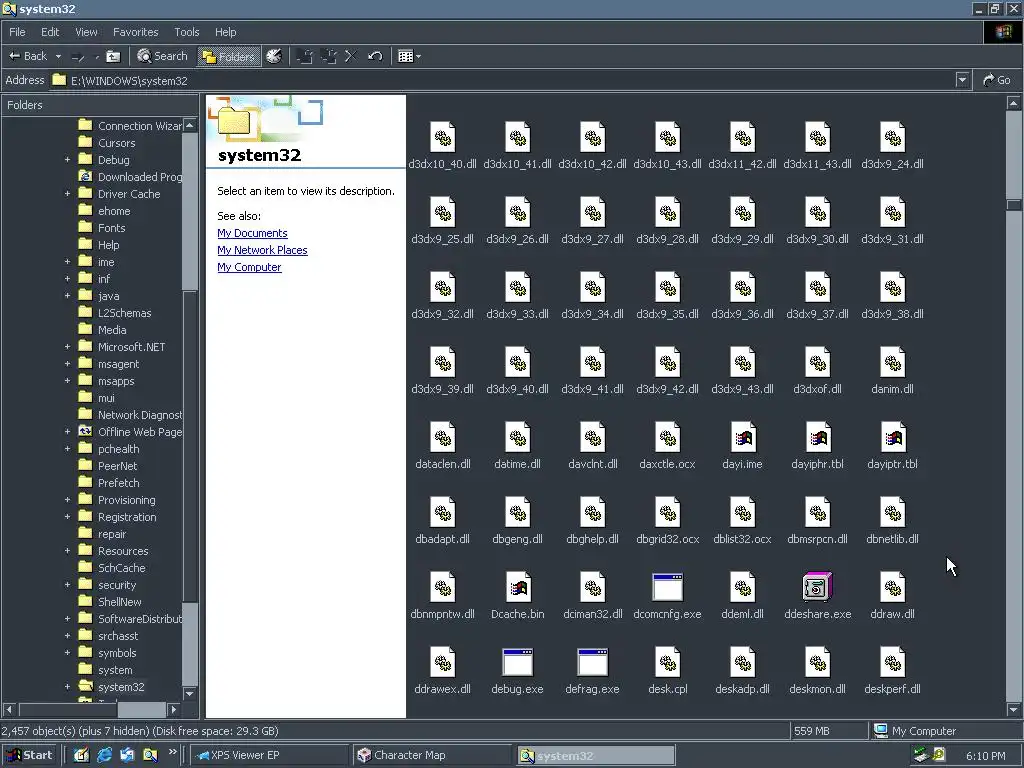Select the dcomcnfg.exe program icon
The image size is (1024, 768).
[667, 588]
